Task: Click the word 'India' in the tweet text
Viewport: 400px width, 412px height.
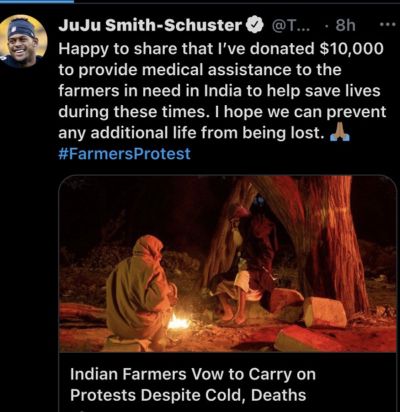Action: click(x=223, y=91)
